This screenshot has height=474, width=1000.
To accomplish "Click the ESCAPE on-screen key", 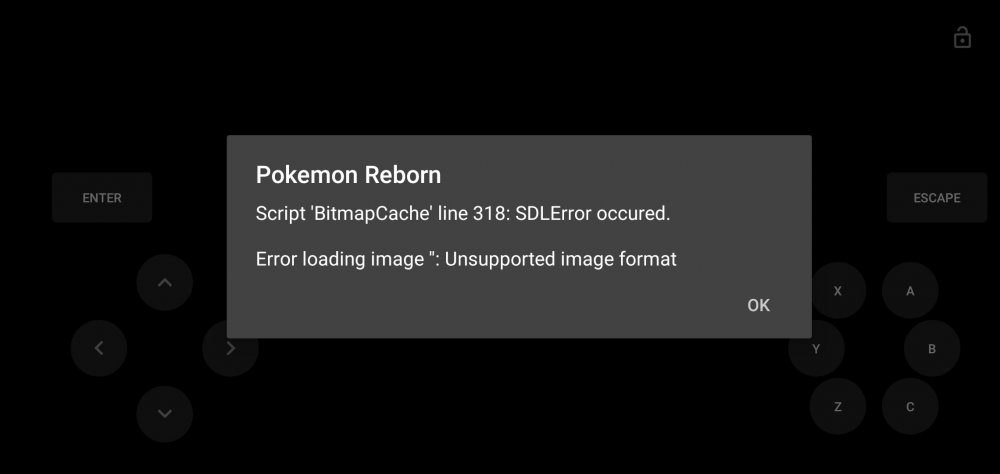I will point(937,197).
